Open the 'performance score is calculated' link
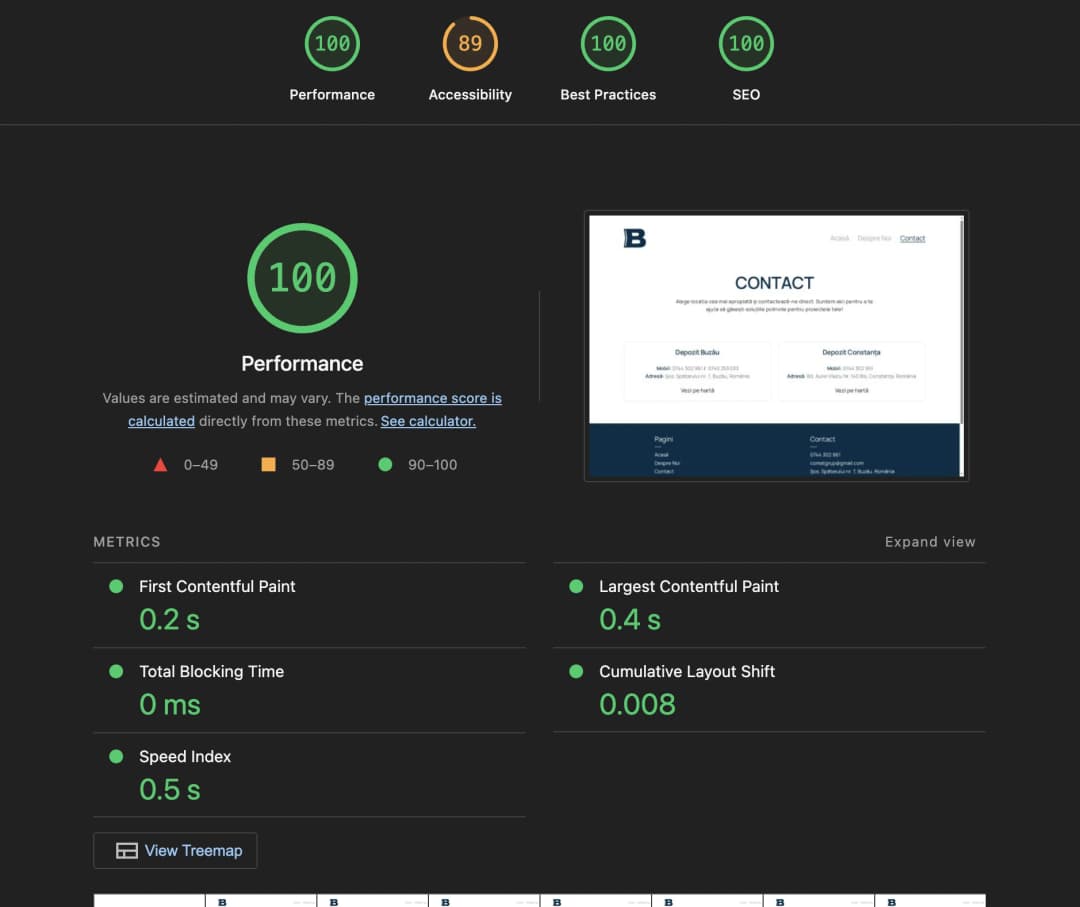Screen dimensions: 1080x907 pyautogui.click(x=432, y=398)
